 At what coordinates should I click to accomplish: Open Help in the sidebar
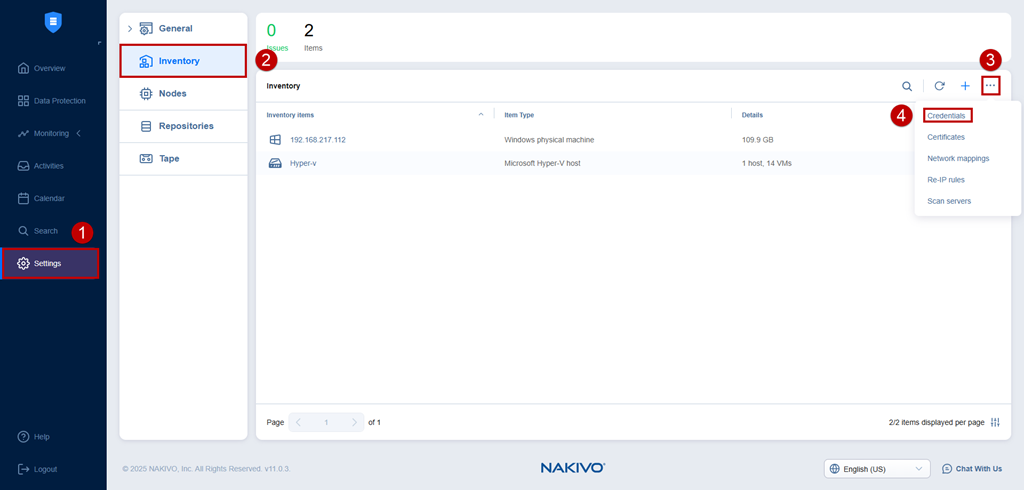[x=33, y=436]
